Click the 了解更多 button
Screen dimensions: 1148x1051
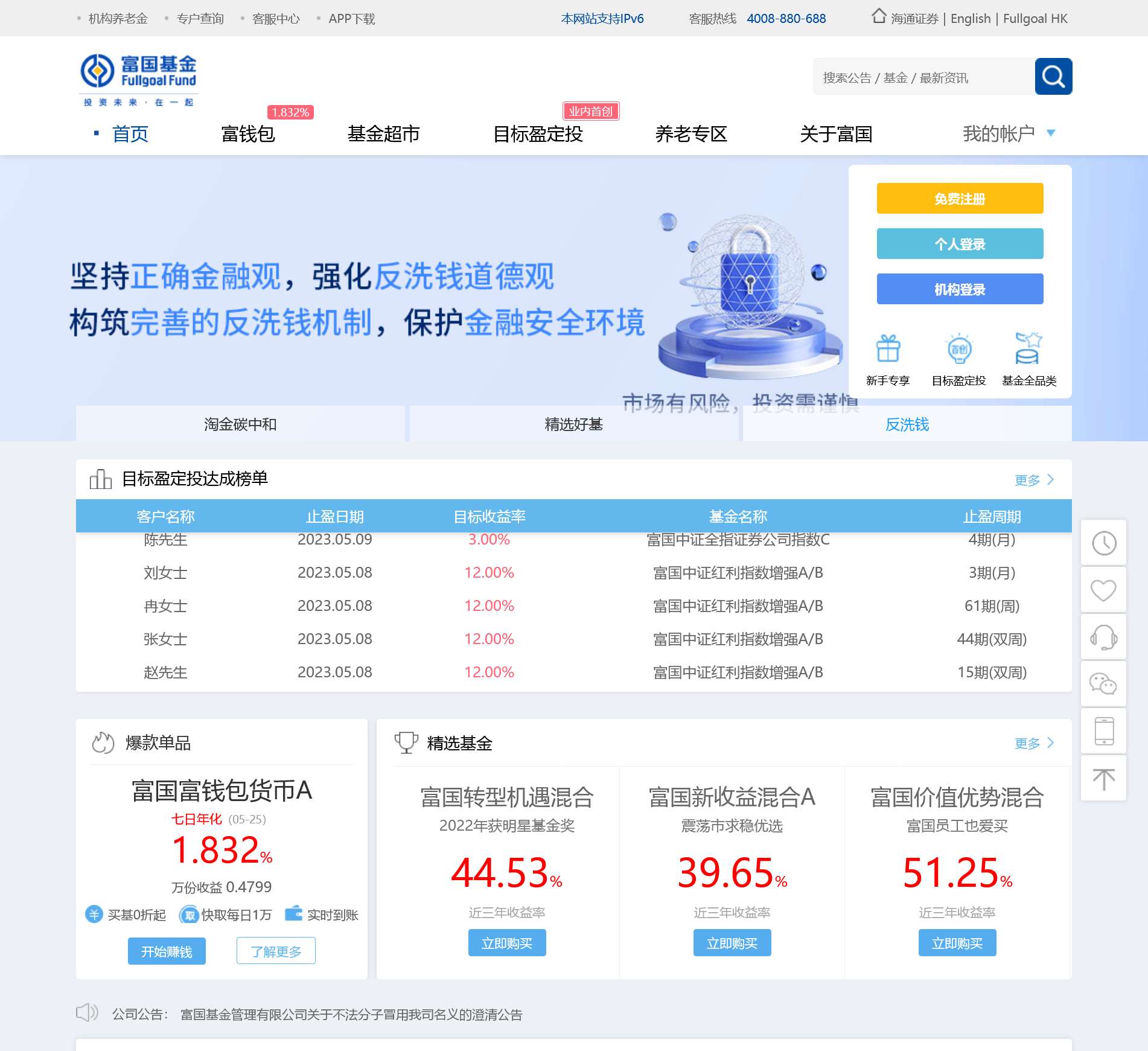click(x=276, y=951)
